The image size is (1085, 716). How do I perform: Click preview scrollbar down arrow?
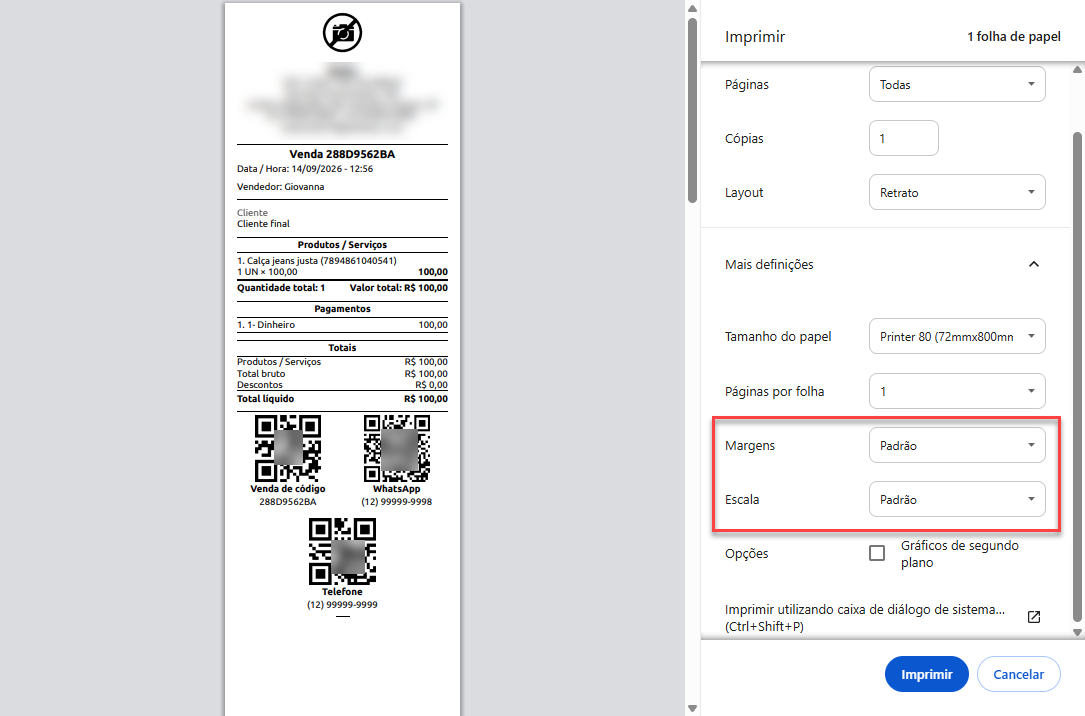click(692, 708)
